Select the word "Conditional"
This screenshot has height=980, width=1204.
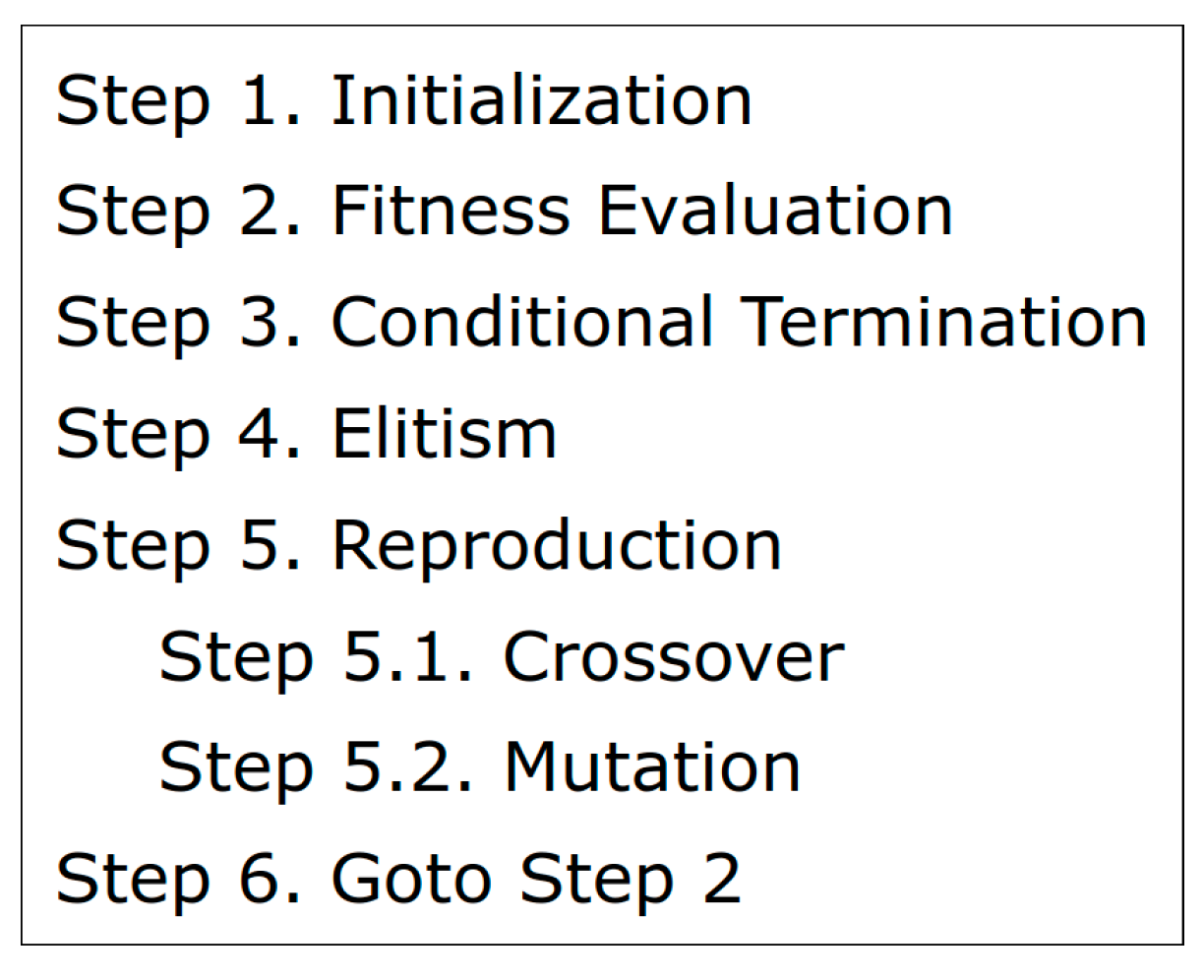tap(522, 322)
